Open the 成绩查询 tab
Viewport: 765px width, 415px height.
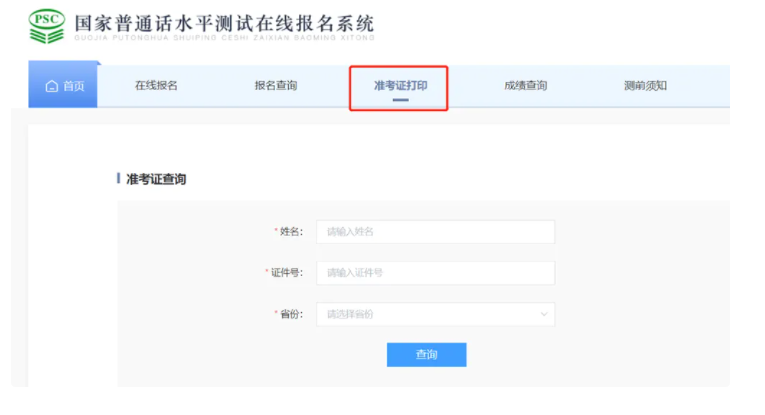tap(526, 86)
